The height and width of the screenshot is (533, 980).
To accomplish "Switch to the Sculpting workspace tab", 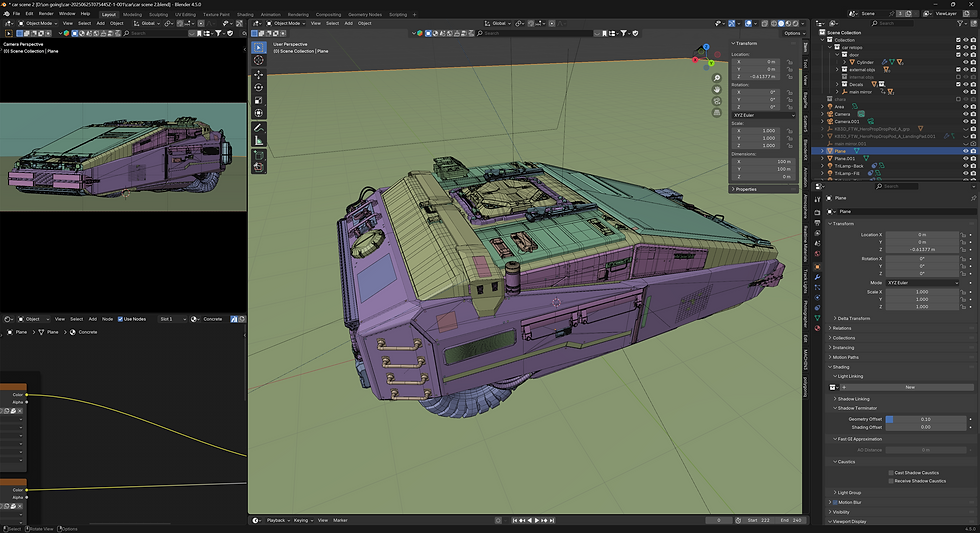I will pyautogui.click(x=159, y=15).
